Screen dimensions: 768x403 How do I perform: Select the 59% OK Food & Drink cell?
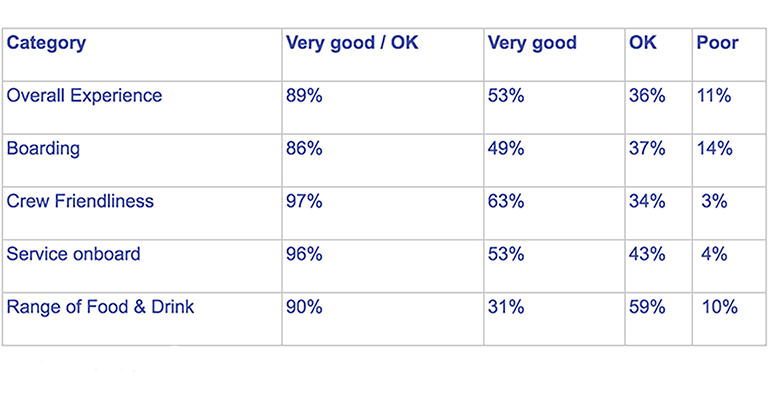click(x=647, y=307)
